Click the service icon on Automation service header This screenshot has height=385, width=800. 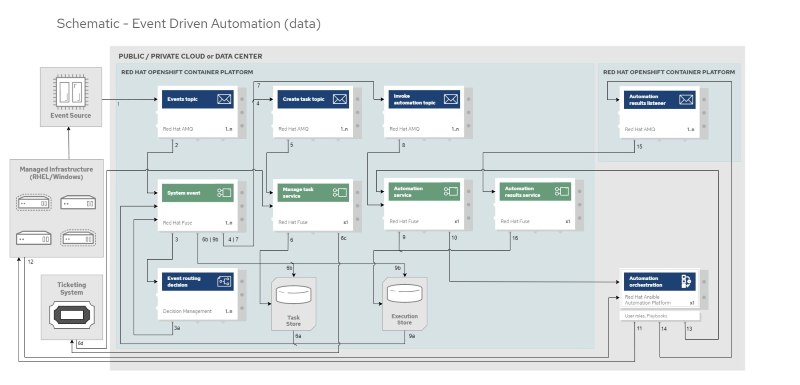[451, 191]
